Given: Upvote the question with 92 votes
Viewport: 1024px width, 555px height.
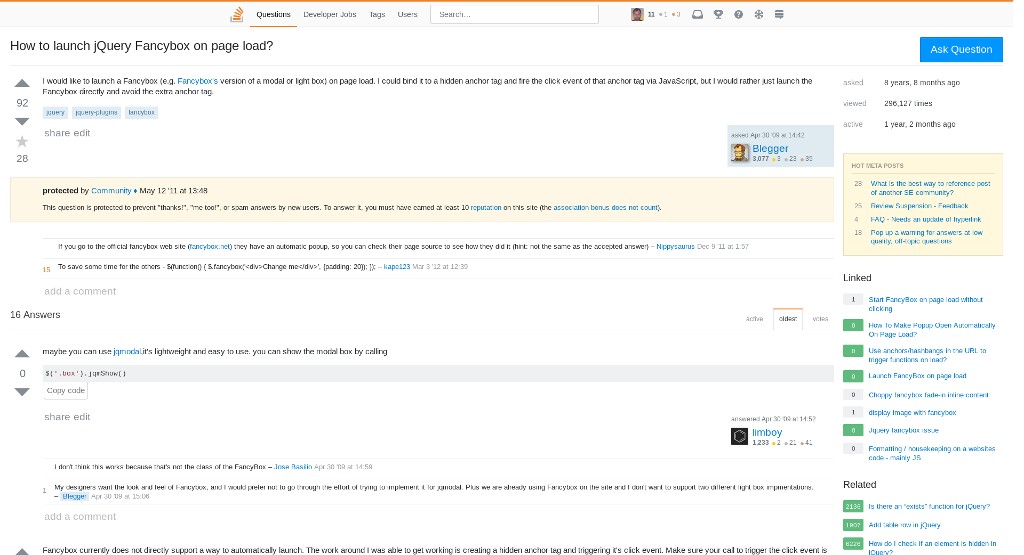Looking at the screenshot, I should 22,83.
